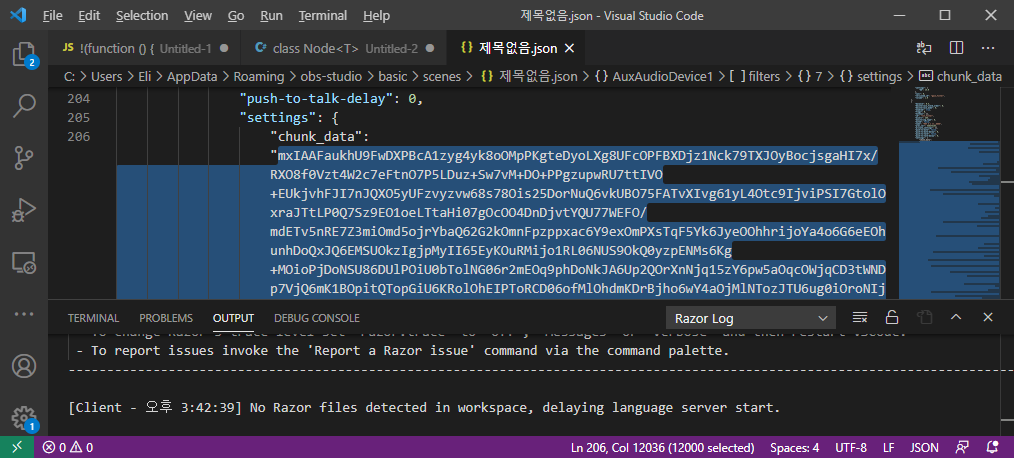1014x458 pixels.
Task: Open the feedback icon in status bar
Action: [x=963, y=447]
